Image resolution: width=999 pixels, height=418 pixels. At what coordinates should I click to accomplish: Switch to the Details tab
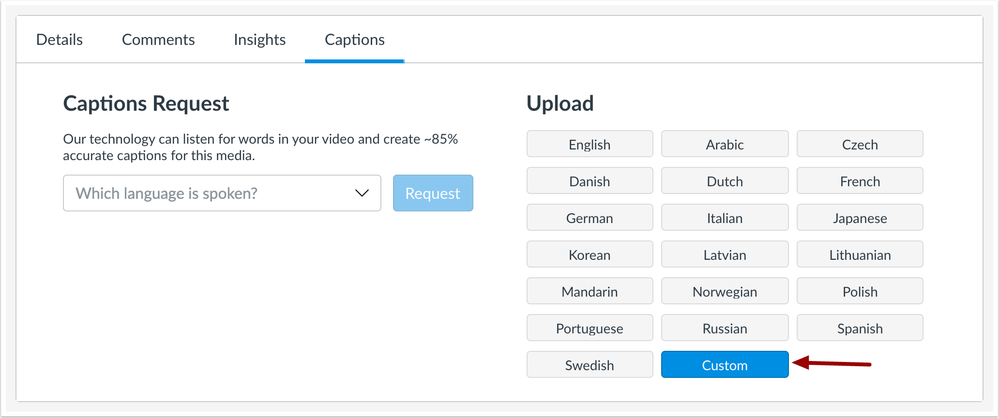tap(59, 40)
